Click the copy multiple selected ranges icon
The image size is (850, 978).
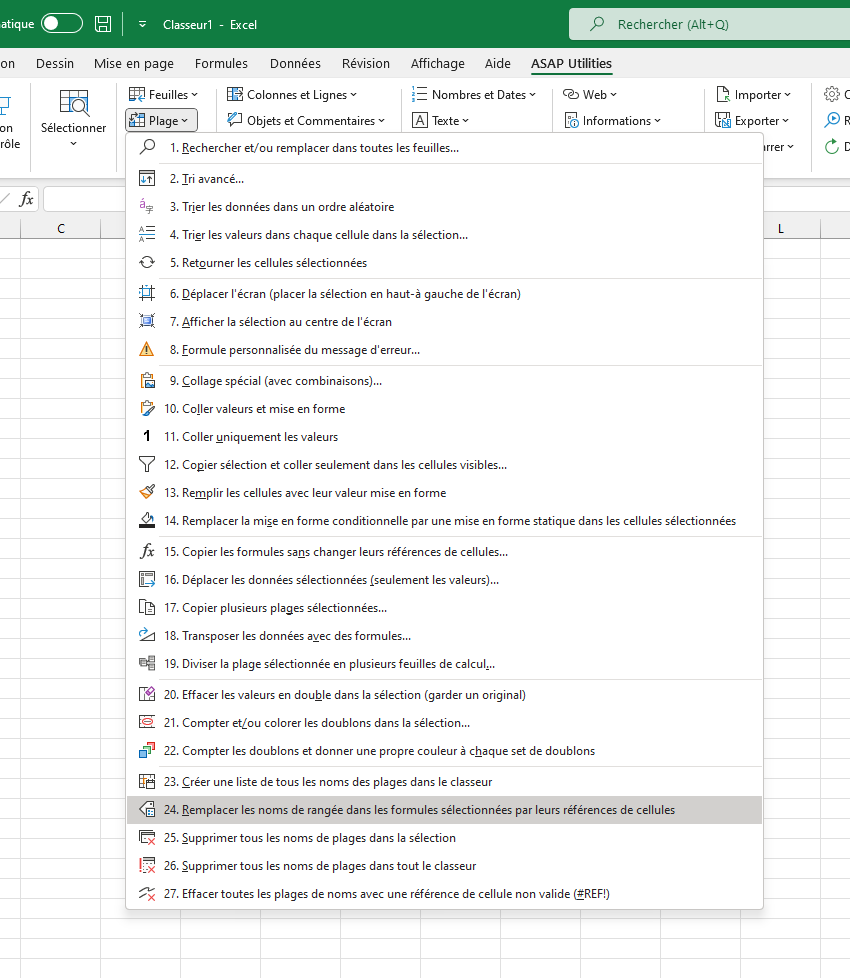[x=147, y=607]
